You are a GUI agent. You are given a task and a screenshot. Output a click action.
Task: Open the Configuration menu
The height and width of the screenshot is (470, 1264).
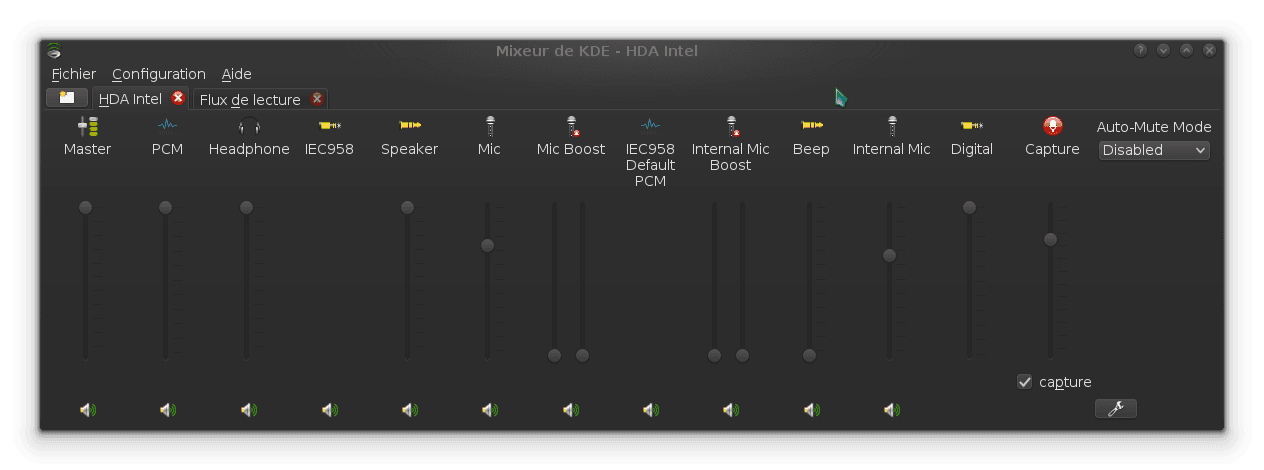[x=159, y=74]
